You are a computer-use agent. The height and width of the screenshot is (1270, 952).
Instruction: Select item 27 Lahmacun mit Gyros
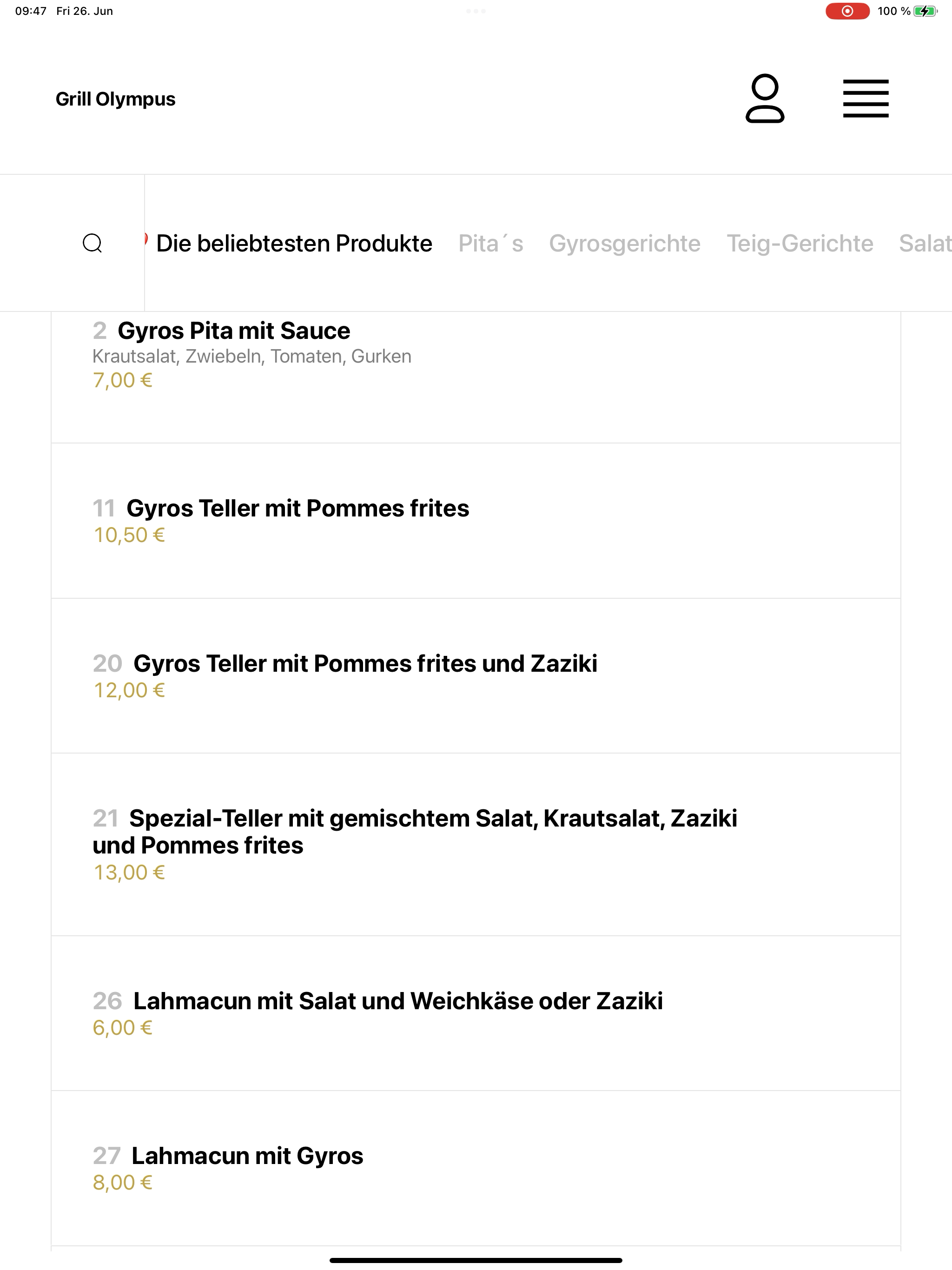[x=476, y=1168]
